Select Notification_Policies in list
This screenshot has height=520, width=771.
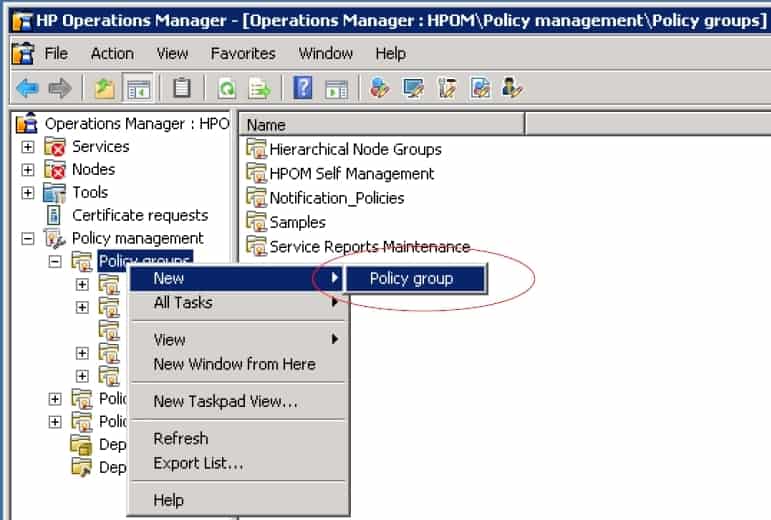click(337, 198)
